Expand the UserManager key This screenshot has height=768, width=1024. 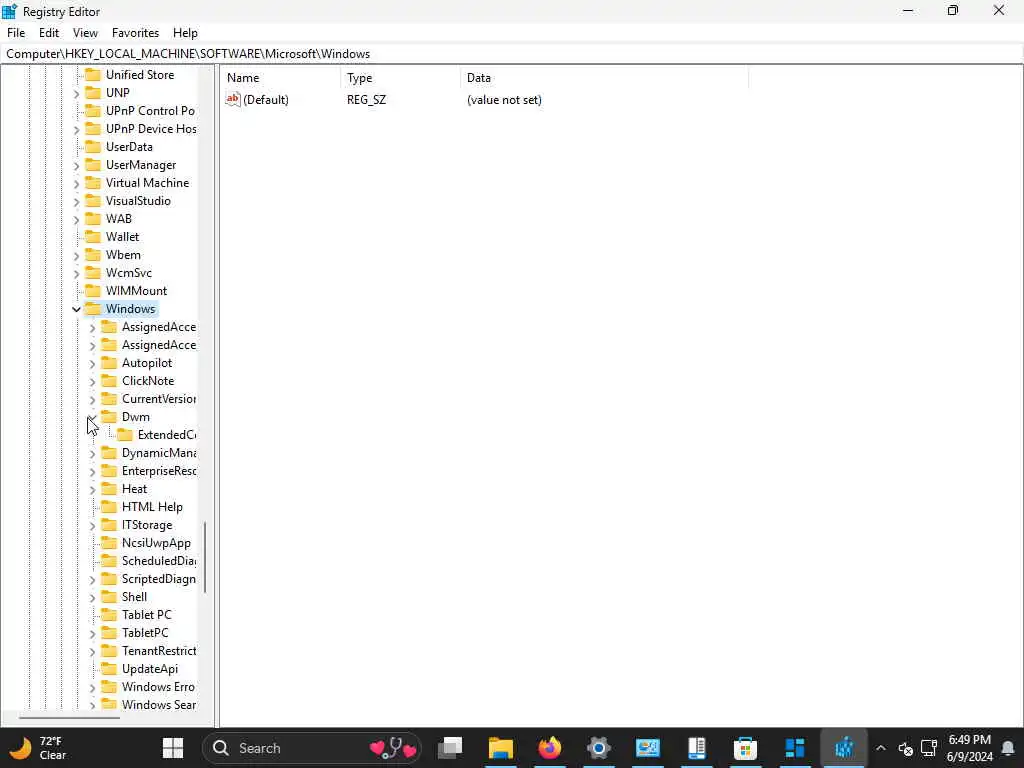[x=76, y=165]
